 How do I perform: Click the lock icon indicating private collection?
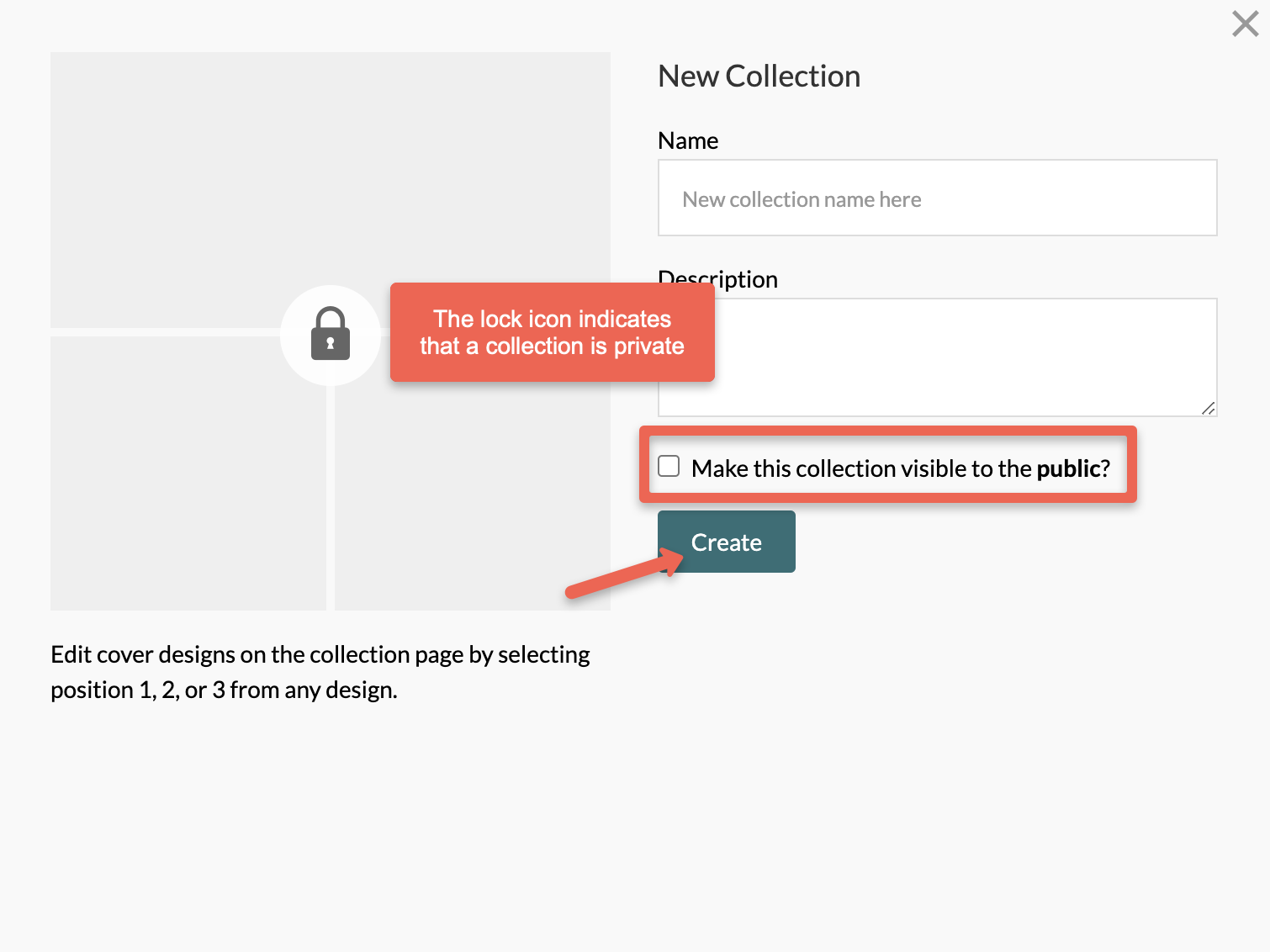tap(330, 335)
